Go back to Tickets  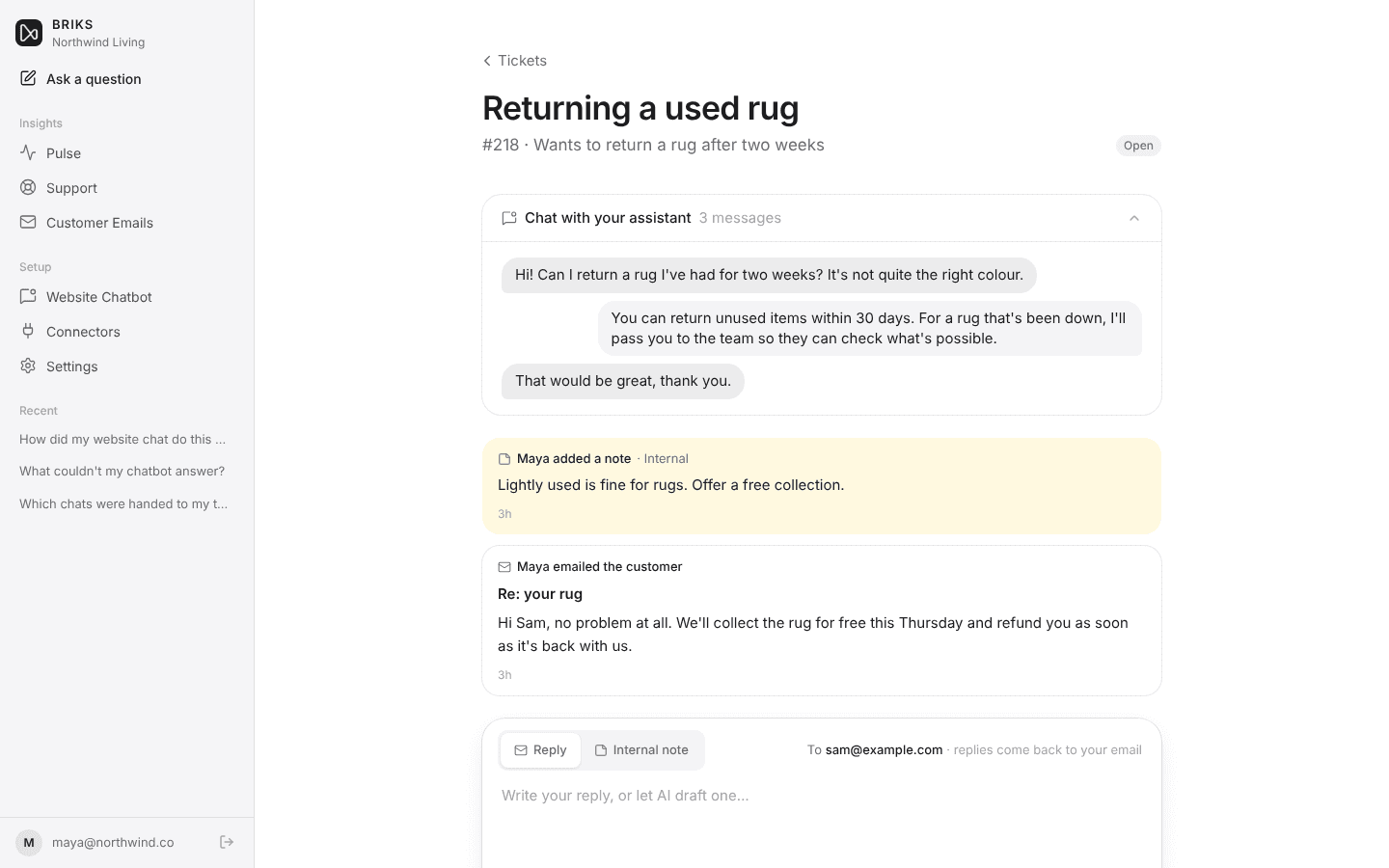tap(515, 61)
